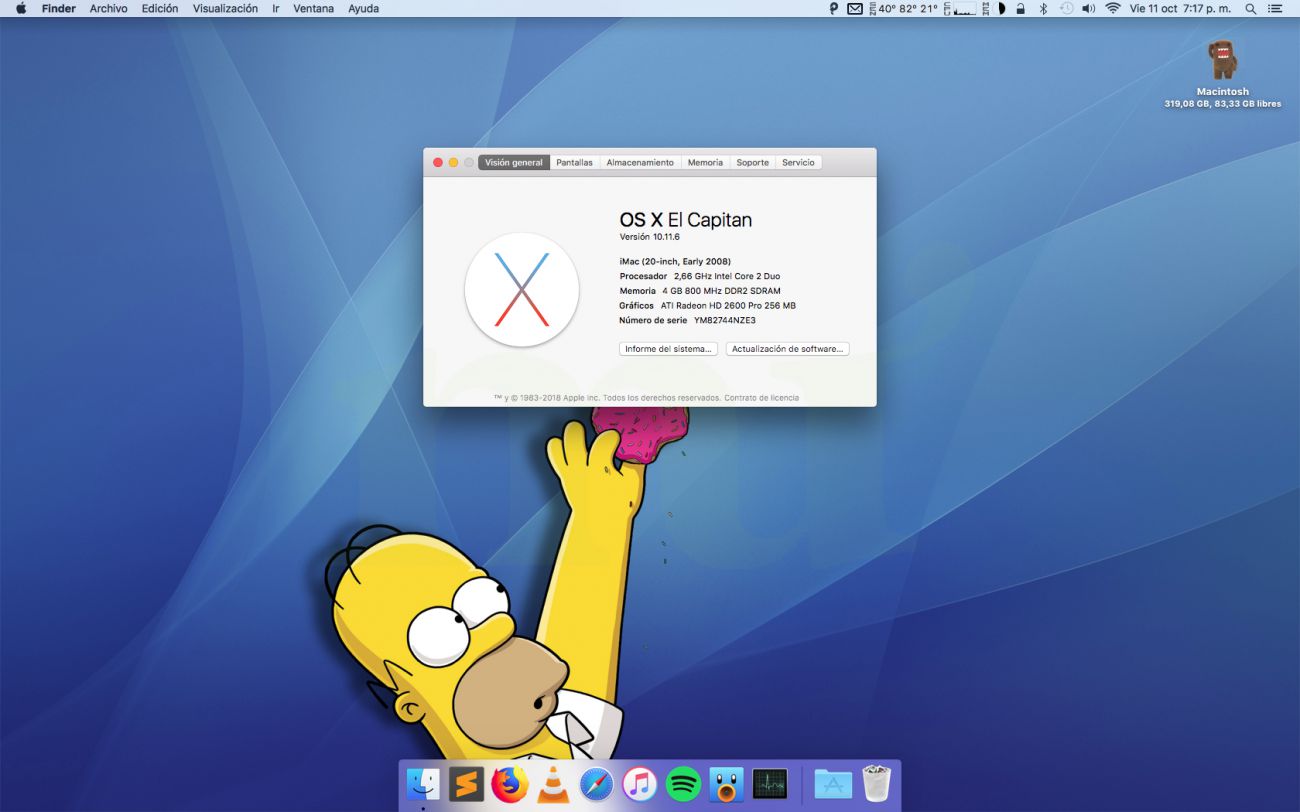Launch Safari from the dock

[596, 785]
